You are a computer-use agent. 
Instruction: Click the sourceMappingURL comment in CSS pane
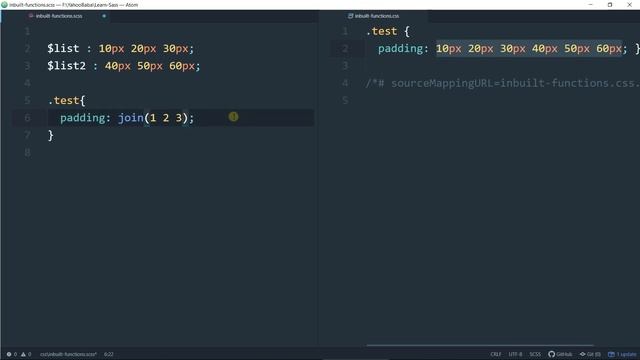[502, 83]
